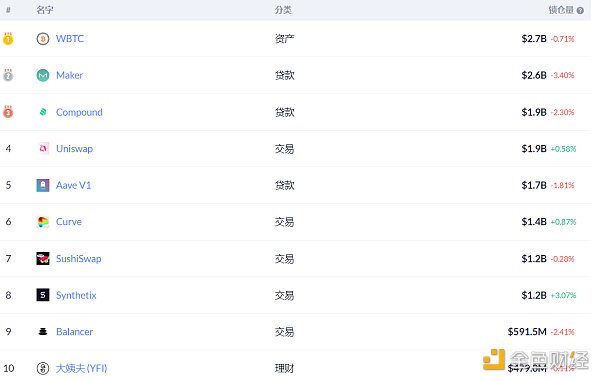Click the gold first-place medal icon

pyautogui.click(x=8, y=39)
